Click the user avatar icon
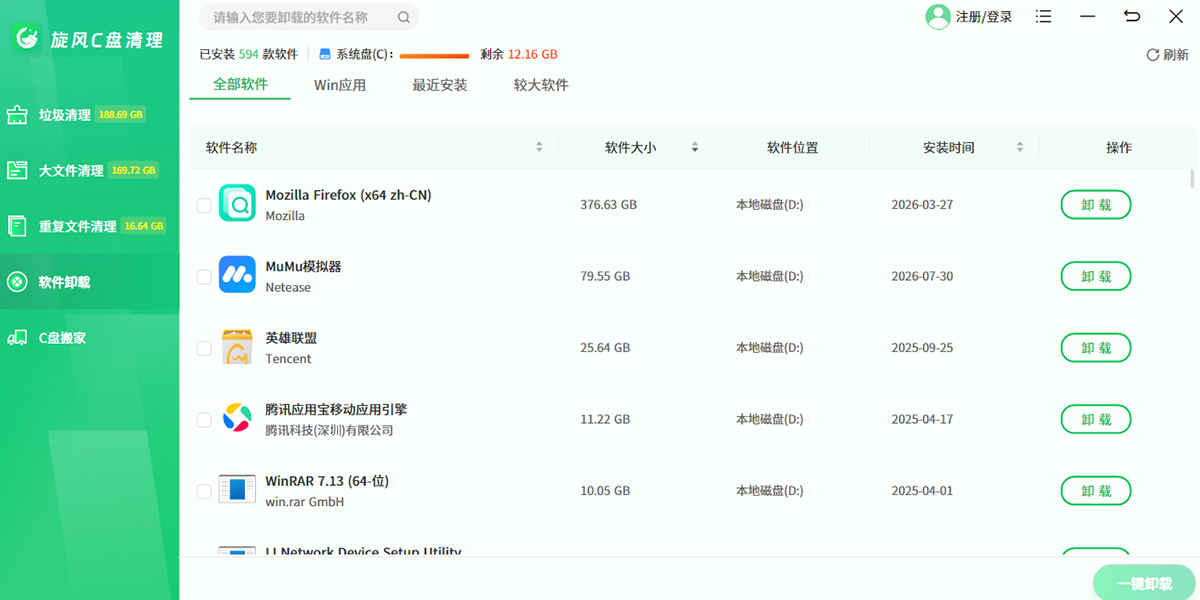This screenshot has height=600, width=1200. [x=938, y=17]
